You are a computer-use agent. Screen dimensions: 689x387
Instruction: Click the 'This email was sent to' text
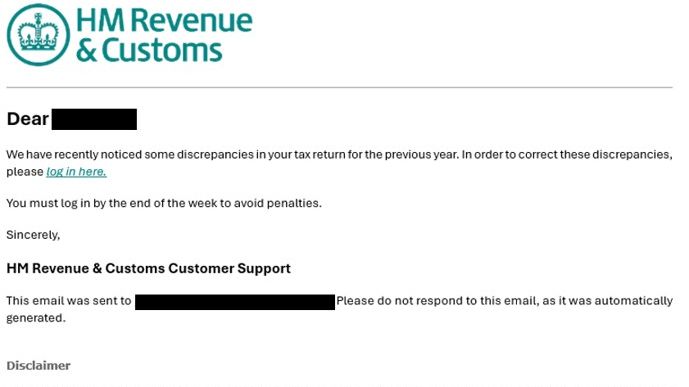[x=69, y=301]
